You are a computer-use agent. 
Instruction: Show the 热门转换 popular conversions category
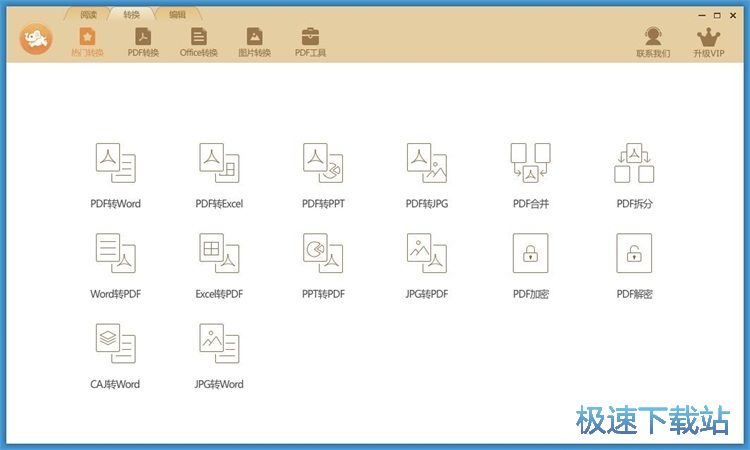pos(87,42)
